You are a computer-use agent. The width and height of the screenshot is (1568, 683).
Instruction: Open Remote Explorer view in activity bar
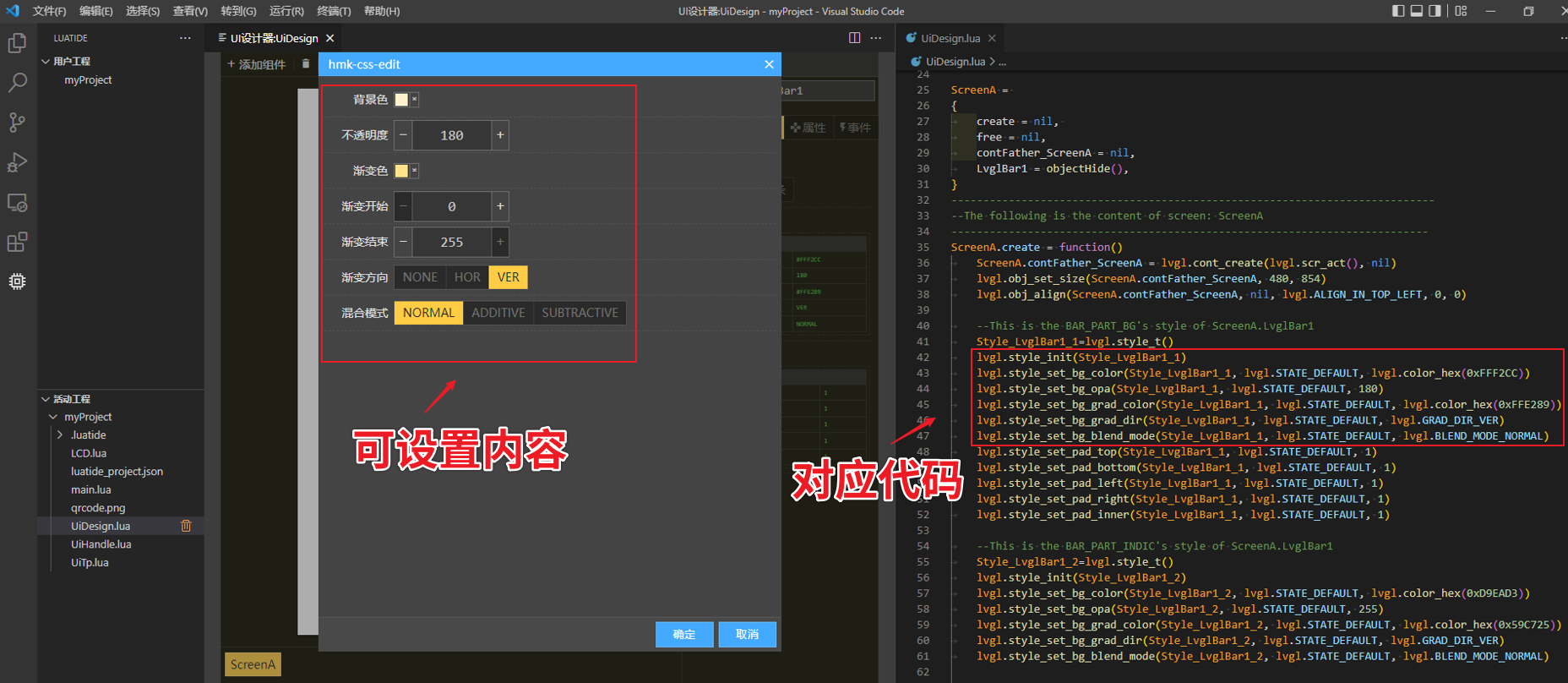tap(17, 203)
